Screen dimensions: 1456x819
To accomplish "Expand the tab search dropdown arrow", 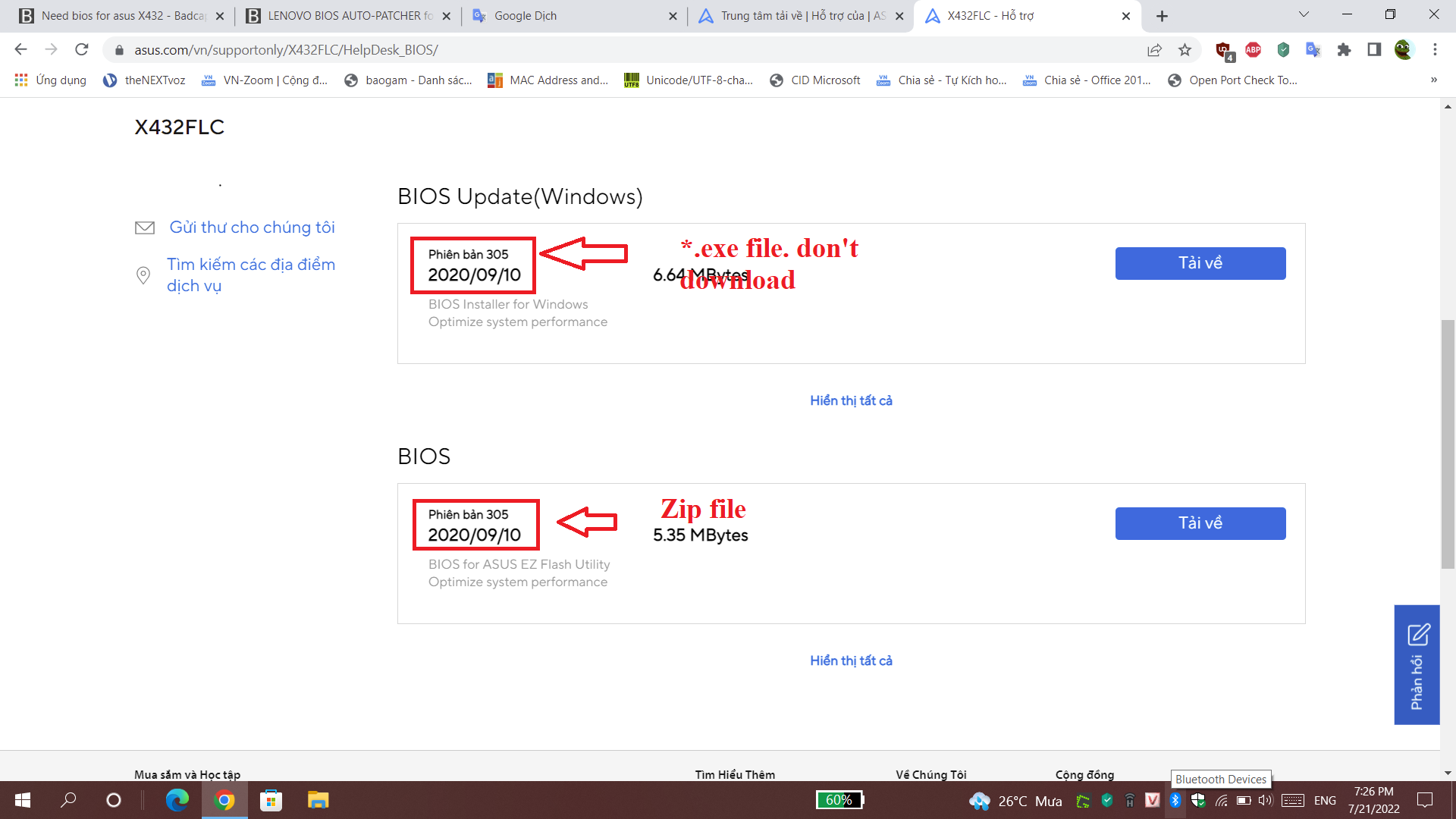I will click(x=1304, y=15).
